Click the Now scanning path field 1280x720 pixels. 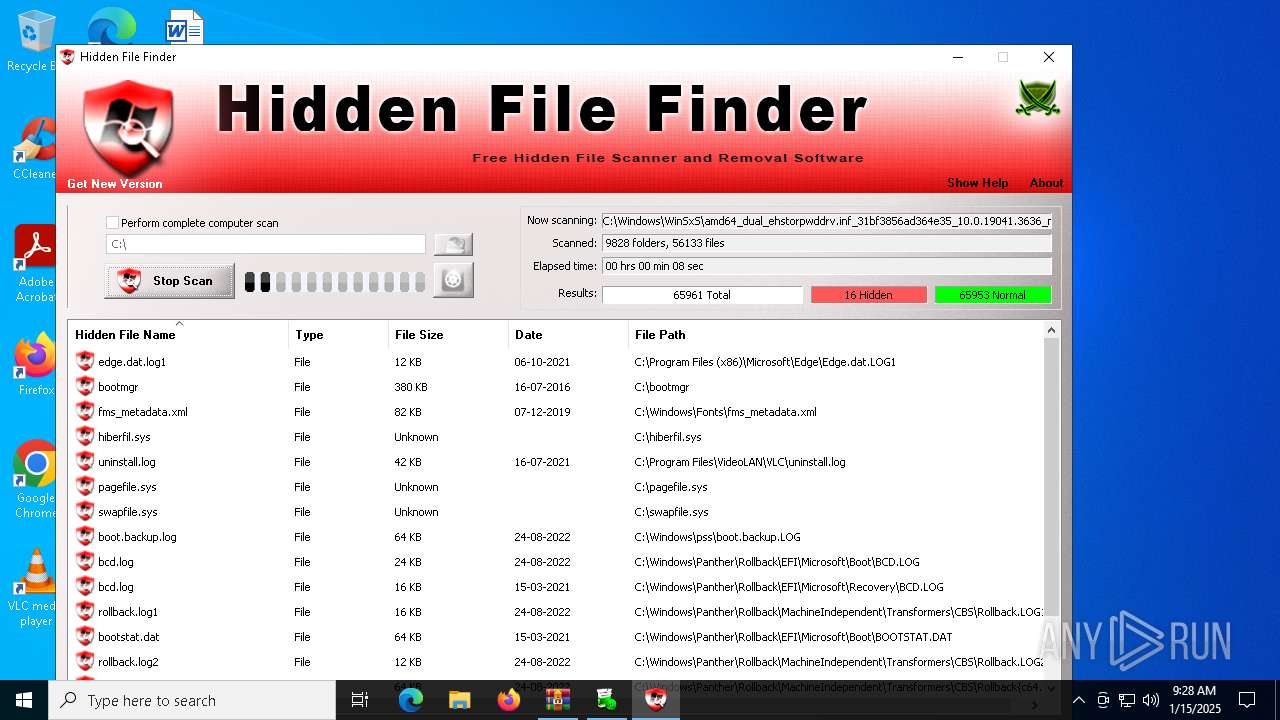(x=826, y=221)
